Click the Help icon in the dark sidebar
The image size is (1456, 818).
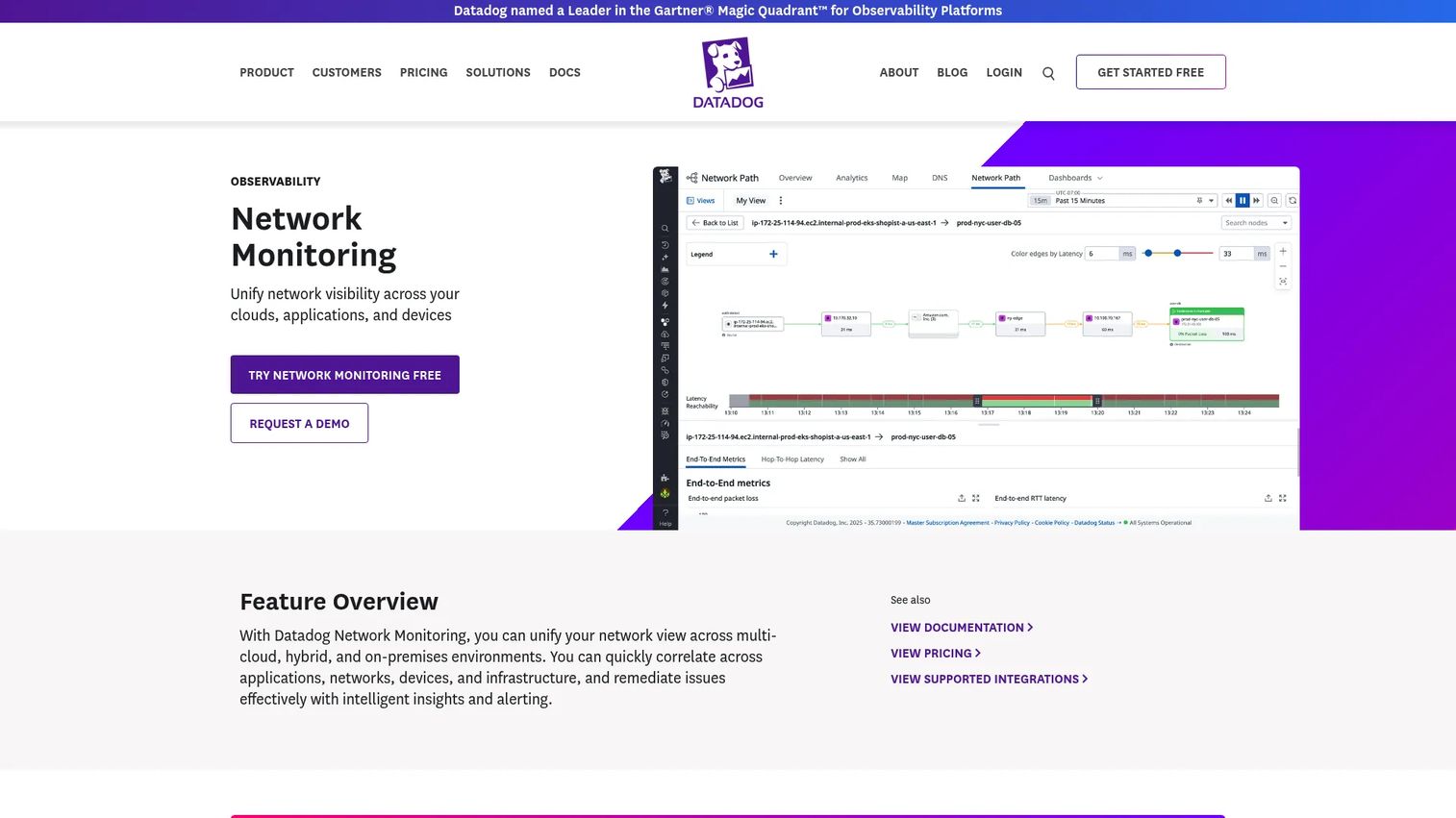point(665,517)
